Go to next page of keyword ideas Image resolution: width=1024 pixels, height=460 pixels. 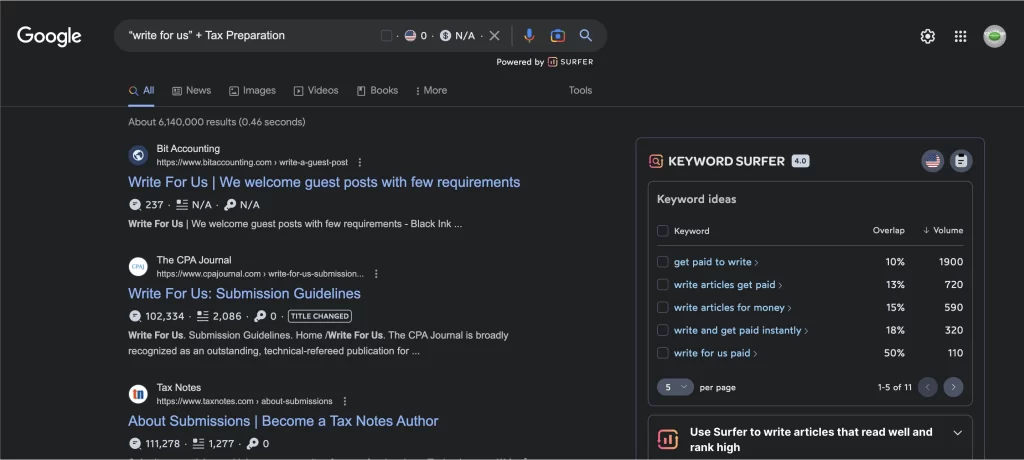(953, 387)
